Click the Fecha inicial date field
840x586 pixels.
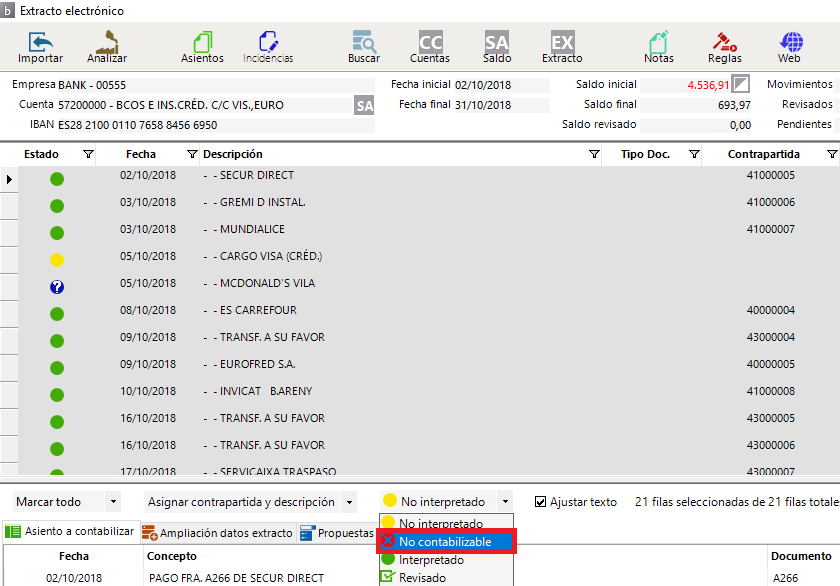(x=502, y=85)
